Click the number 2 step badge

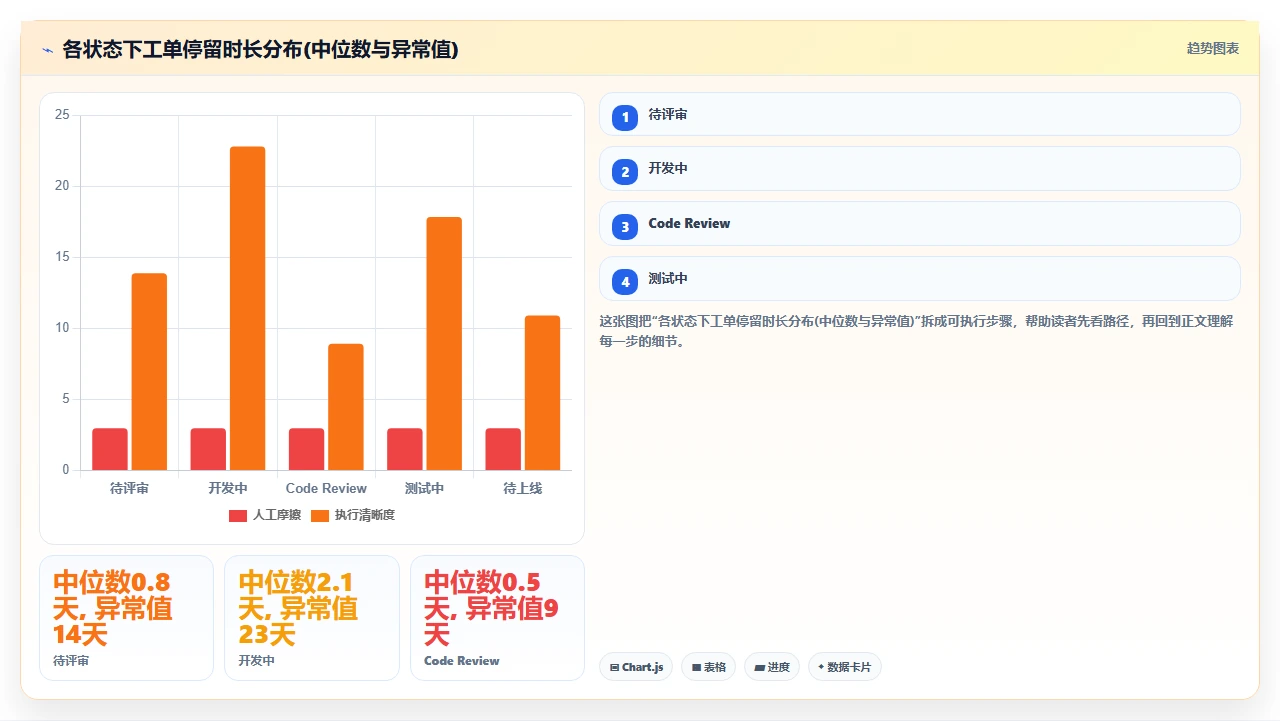pyautogui.click(x=625, y=173)
